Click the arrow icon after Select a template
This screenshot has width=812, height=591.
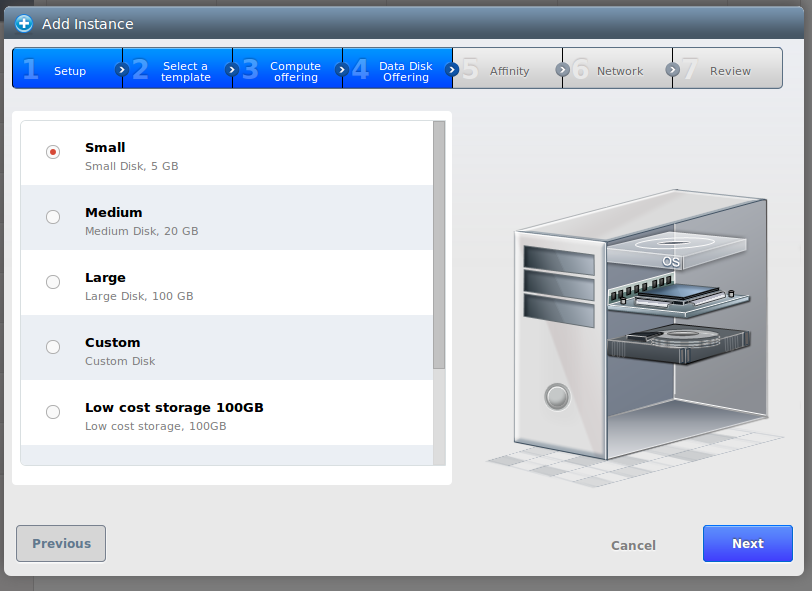point(231,69)
